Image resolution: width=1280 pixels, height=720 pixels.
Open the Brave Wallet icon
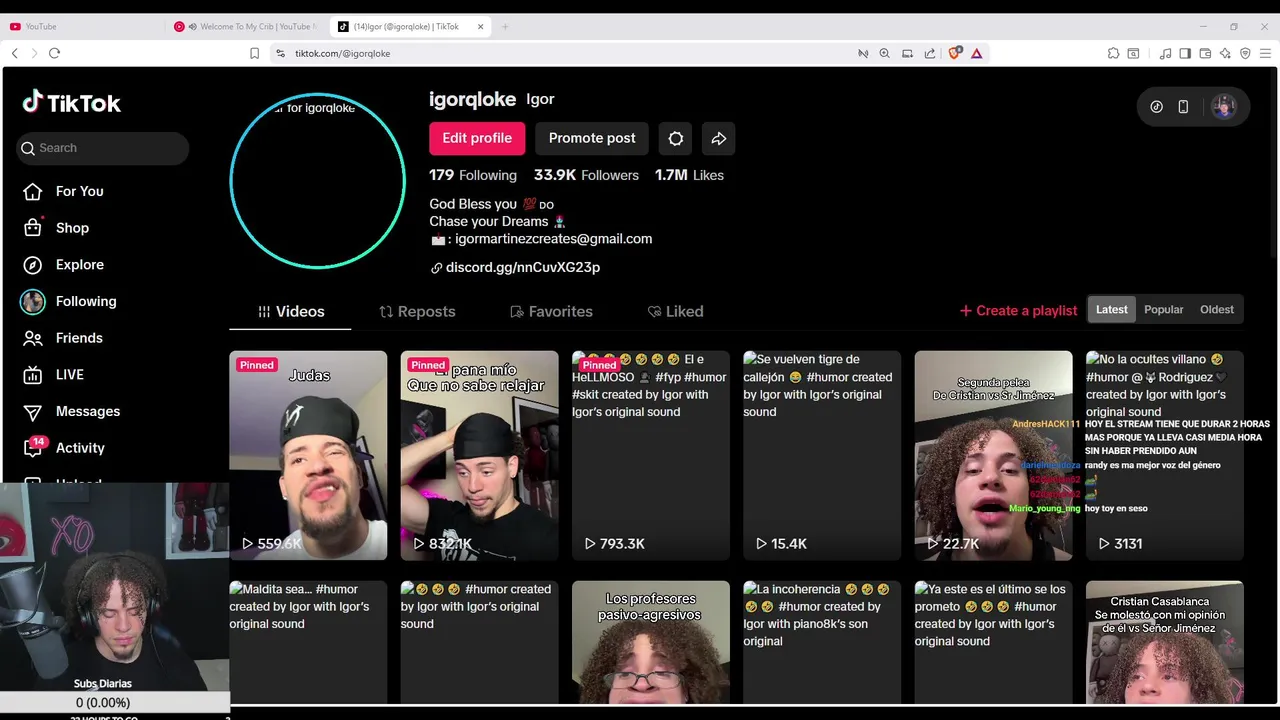1205,53
